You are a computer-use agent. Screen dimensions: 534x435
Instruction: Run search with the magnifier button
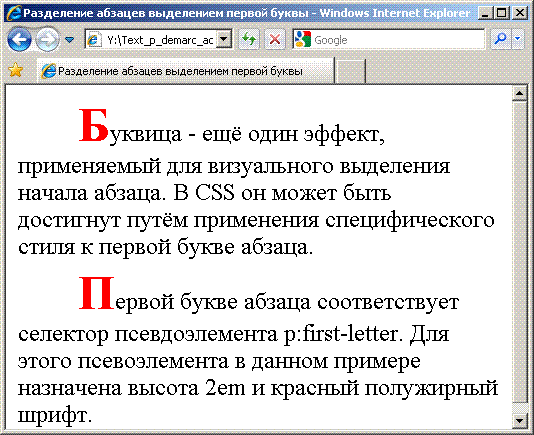[x=500, y=40]
